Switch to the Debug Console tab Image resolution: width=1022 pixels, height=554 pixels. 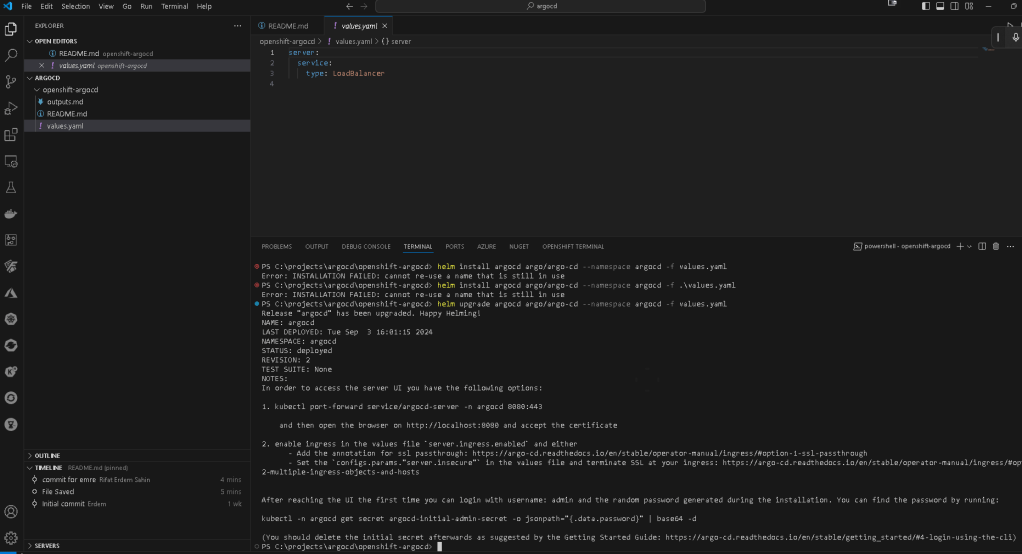(x=366, y=246)
